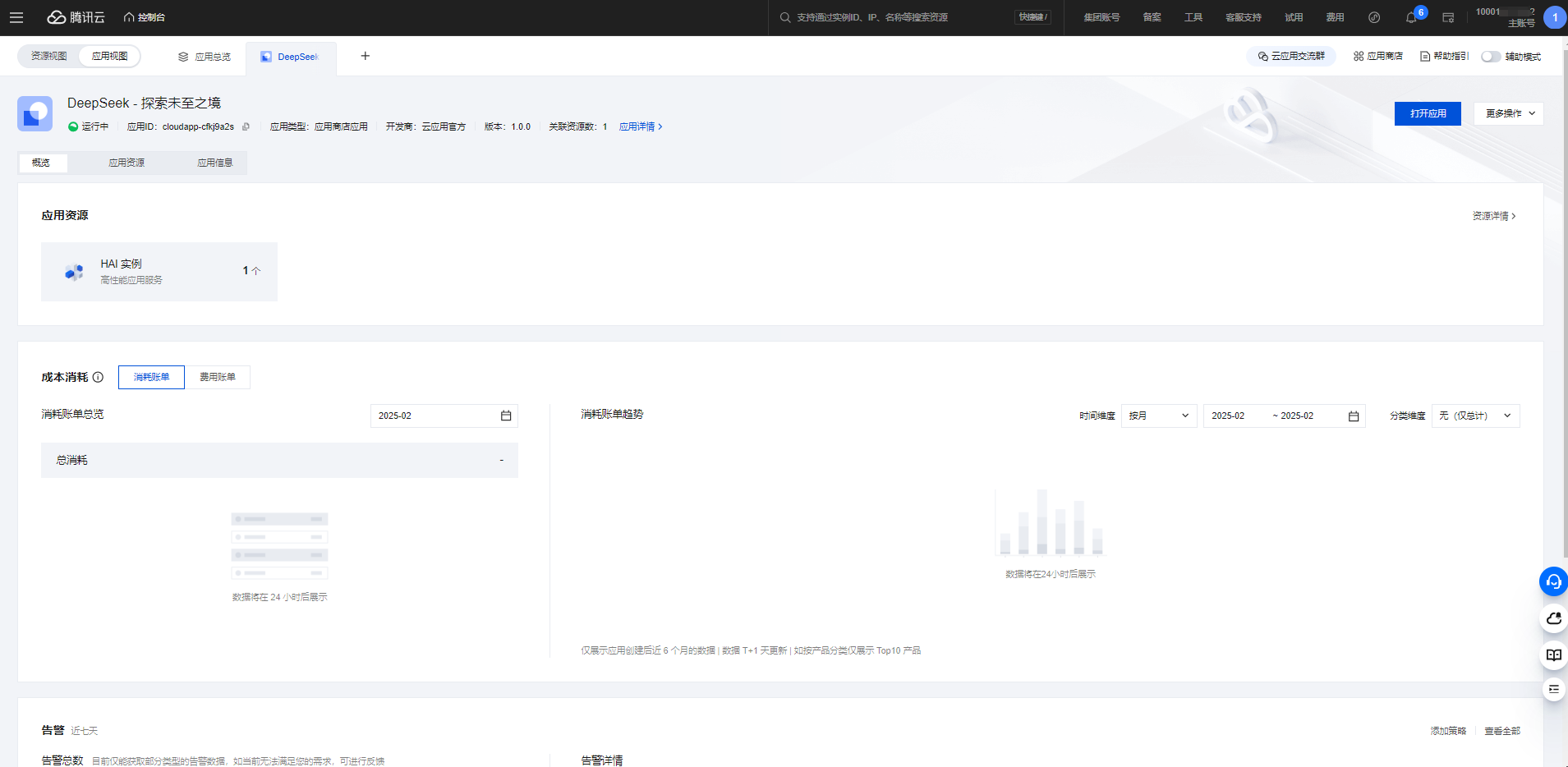Viewport: 1568px width, 767px height.
Task: Toggle the 辅助模式 switch
Action: [x=1491, y=57]
